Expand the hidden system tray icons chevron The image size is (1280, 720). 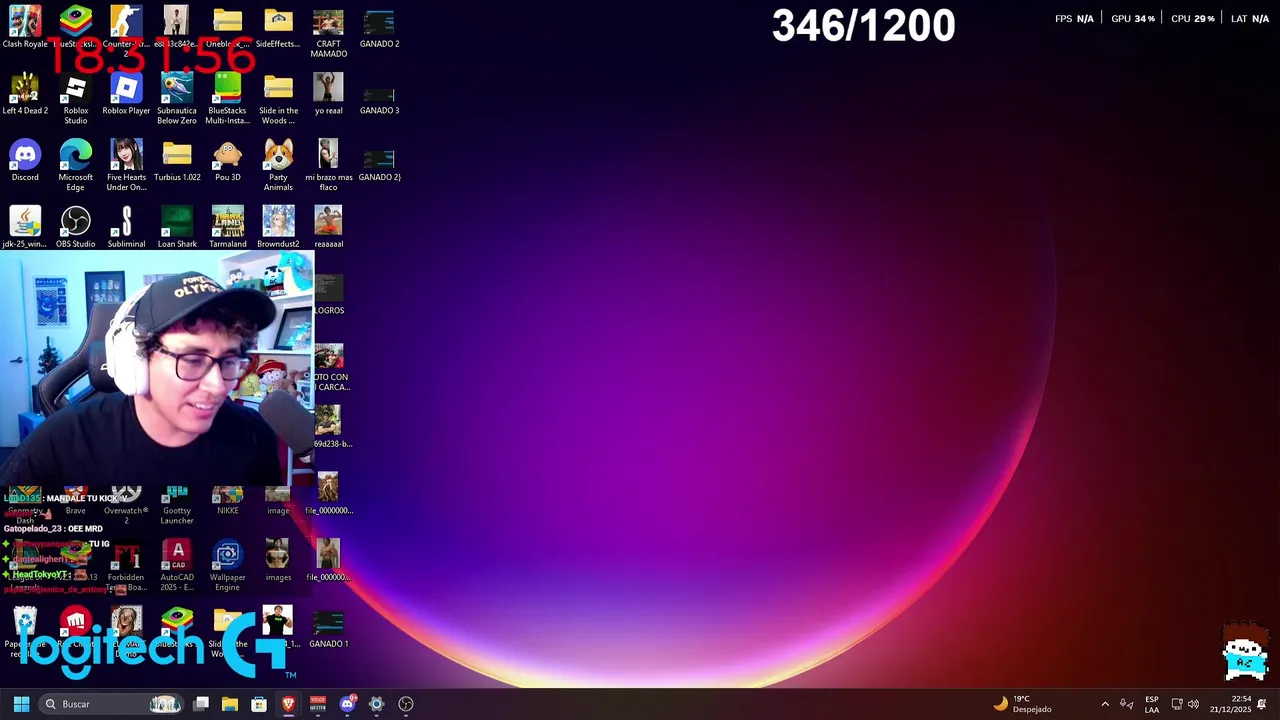pyautogui.click(x=1105, y=704)
